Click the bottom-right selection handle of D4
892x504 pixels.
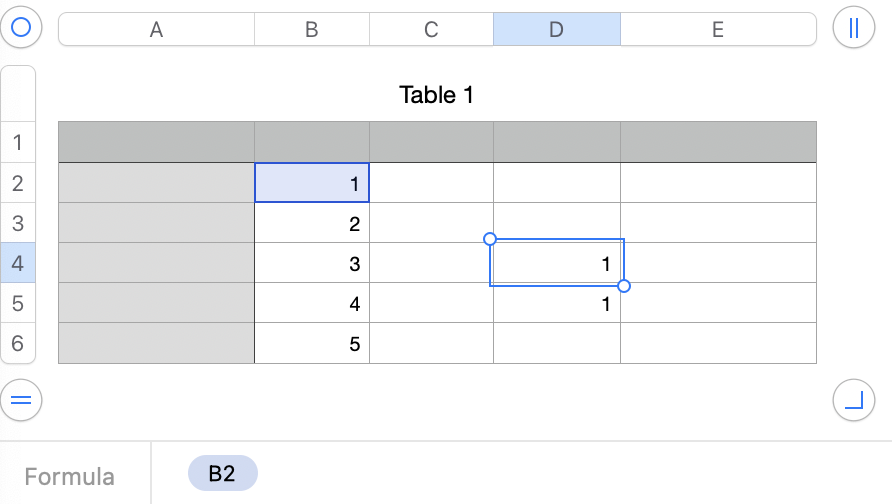click(624, 286)
